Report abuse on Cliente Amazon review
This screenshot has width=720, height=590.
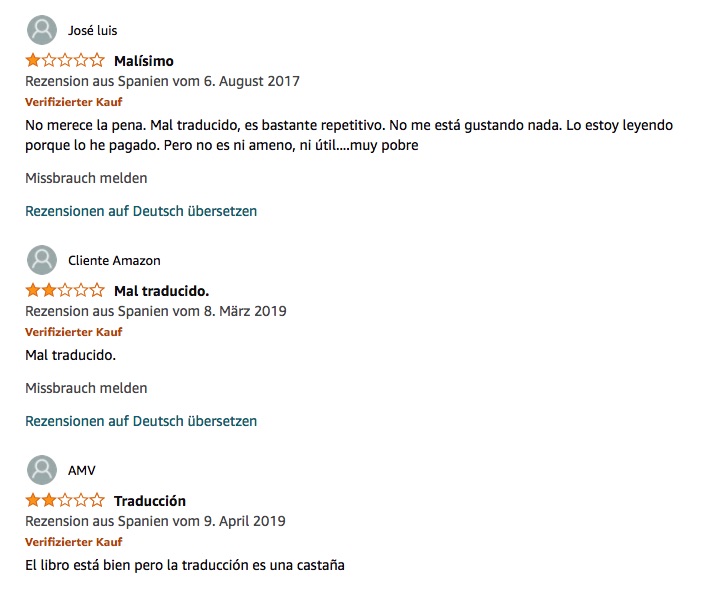[86, 388]
